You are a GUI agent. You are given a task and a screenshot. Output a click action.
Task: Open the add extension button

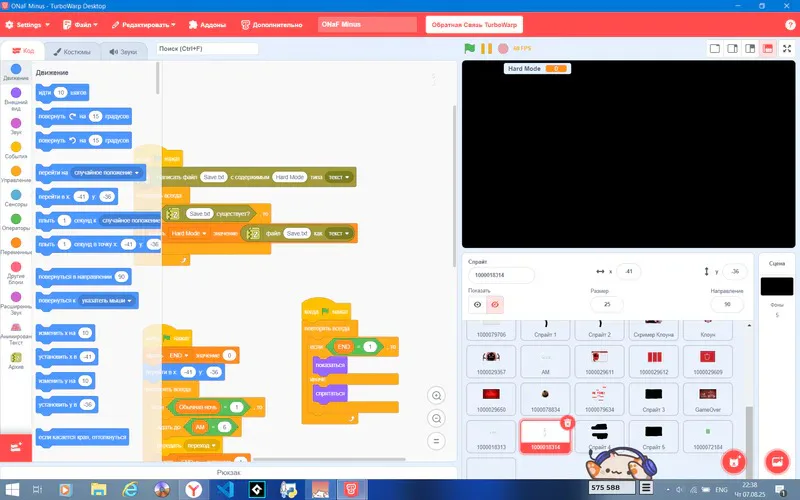point(16,447)
